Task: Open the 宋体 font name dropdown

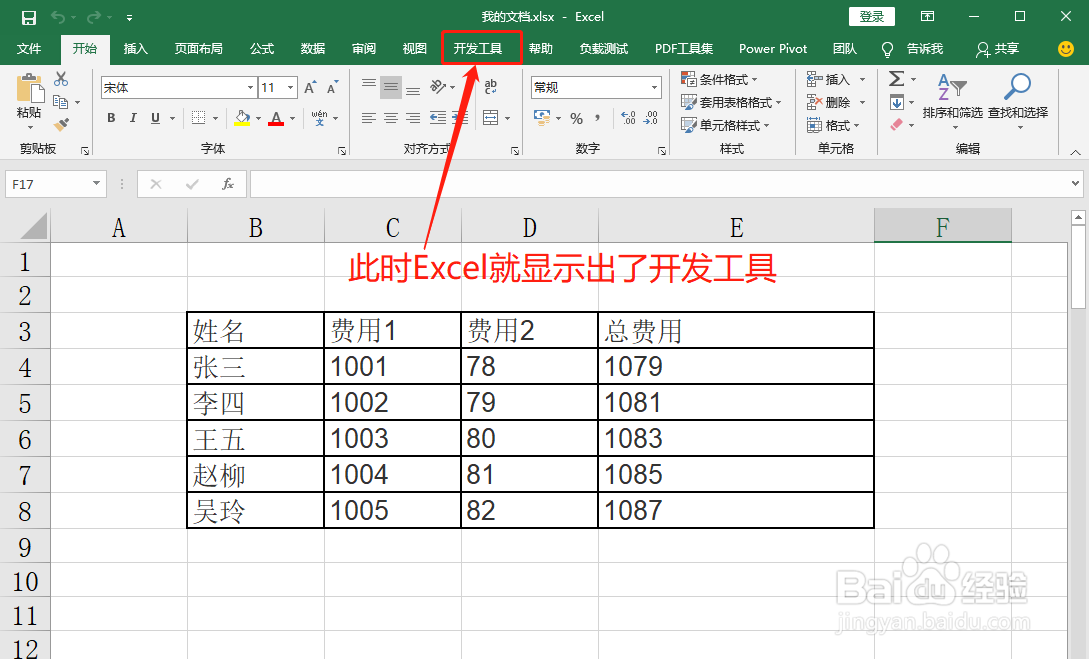Action: [x=251, y=87]
